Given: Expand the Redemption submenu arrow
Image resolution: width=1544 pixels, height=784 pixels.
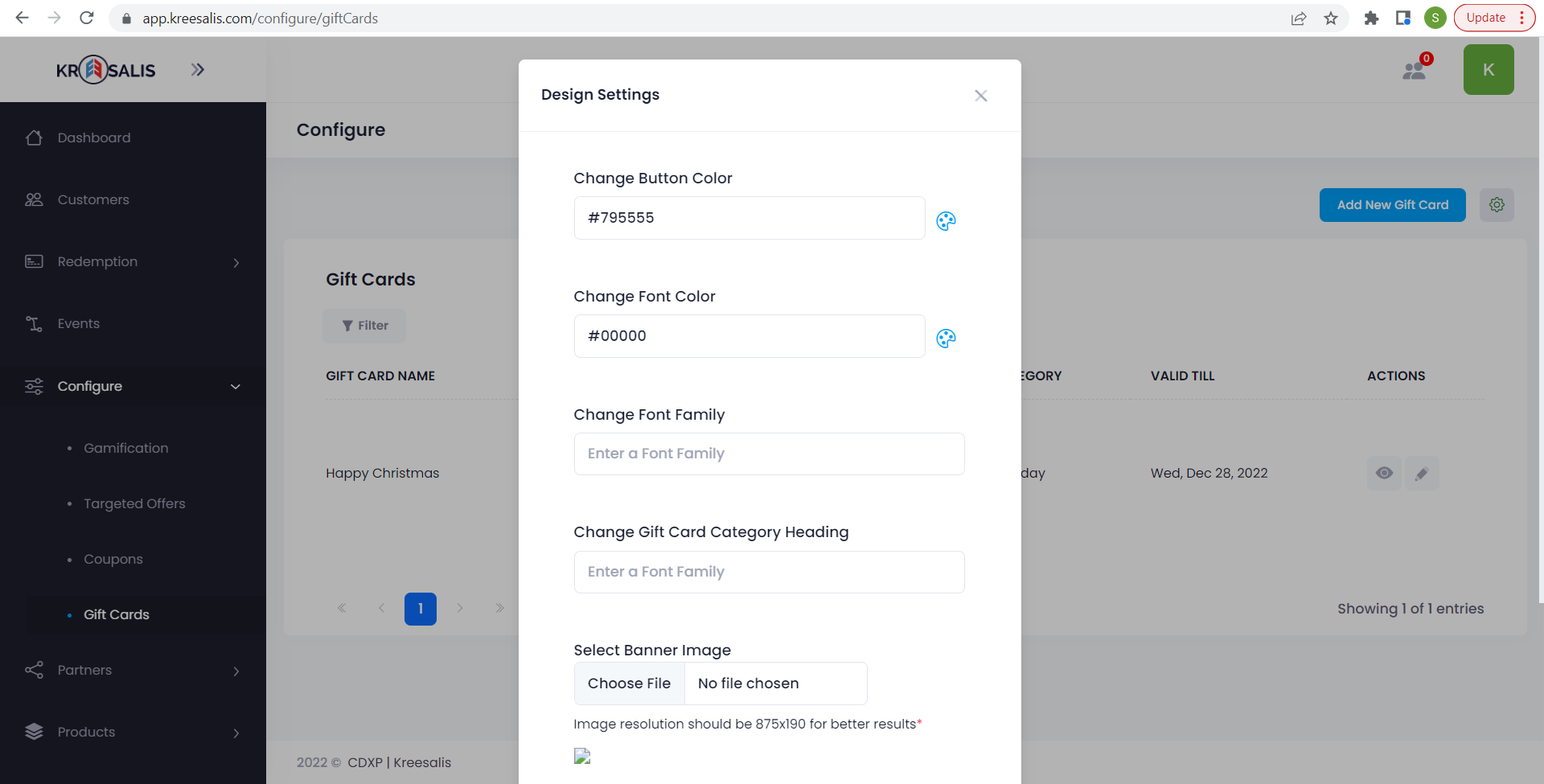Looking at the screenshot, I should 236,262.
